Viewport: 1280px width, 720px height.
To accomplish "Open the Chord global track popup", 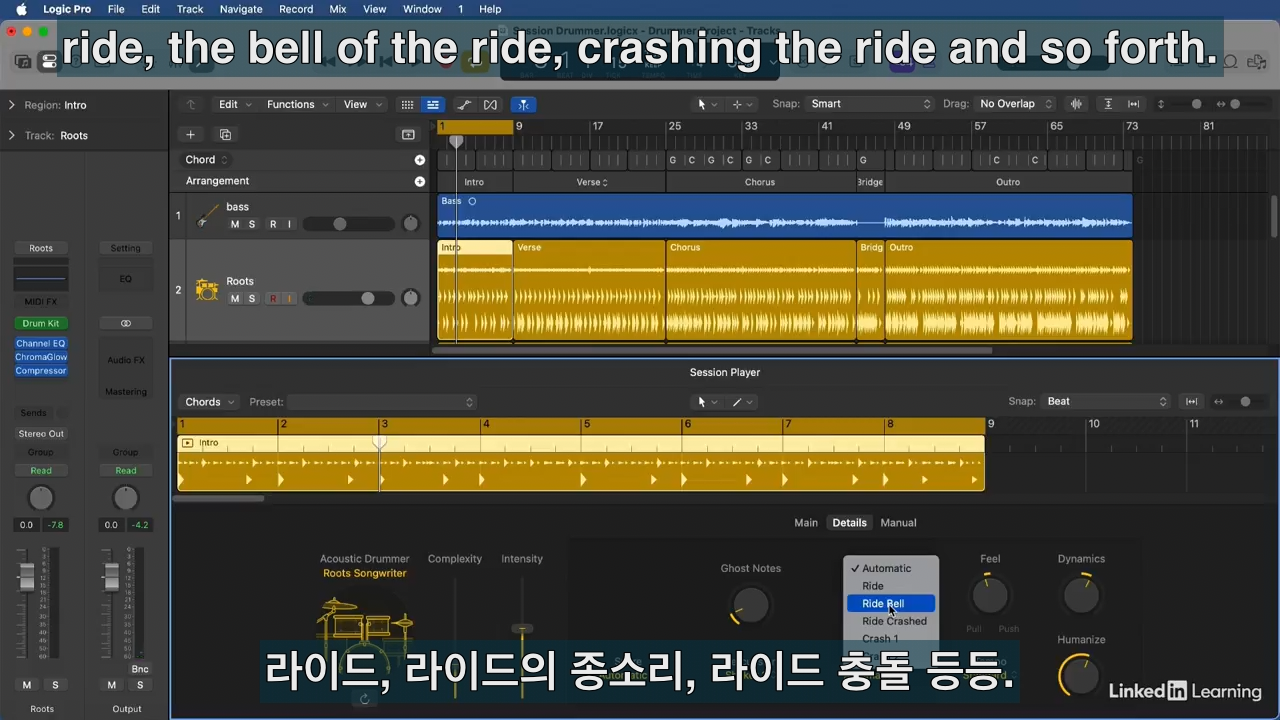I will click(207, 160).
